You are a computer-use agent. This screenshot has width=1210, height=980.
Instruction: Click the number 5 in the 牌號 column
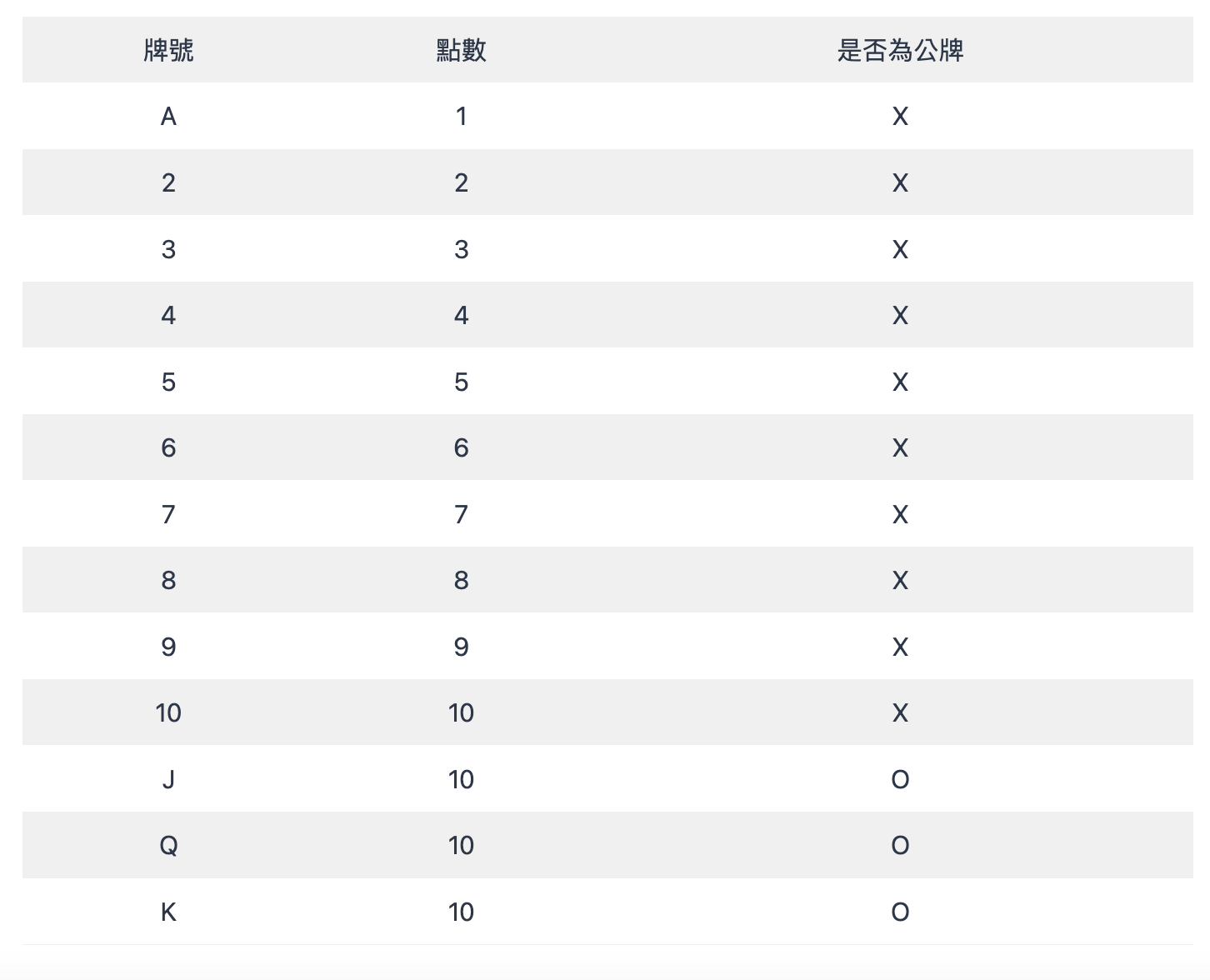168,382
